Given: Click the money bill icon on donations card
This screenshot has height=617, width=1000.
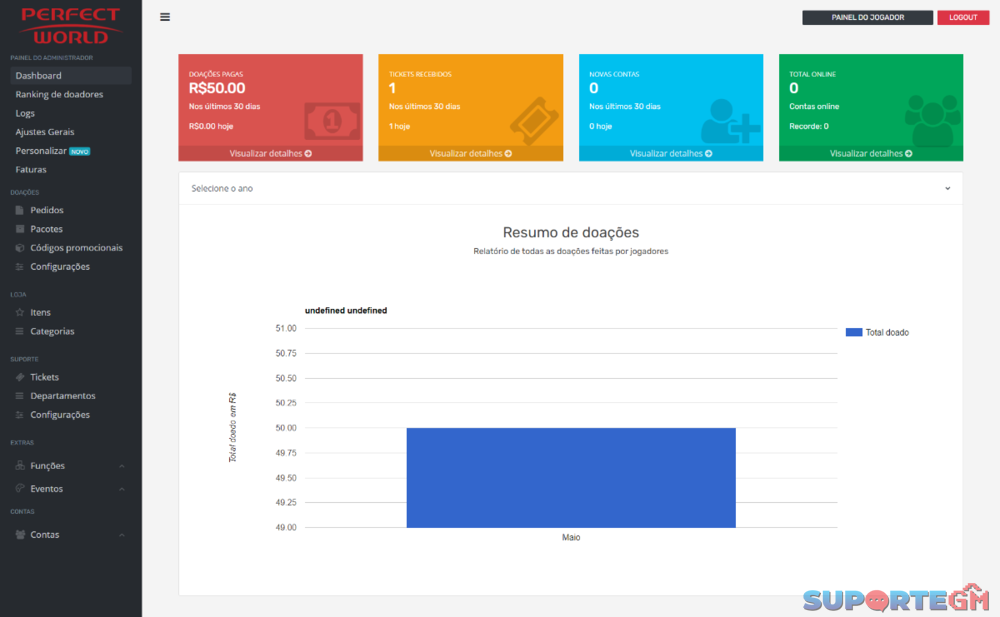Looking at the screenshot, I should coord(332,121).
